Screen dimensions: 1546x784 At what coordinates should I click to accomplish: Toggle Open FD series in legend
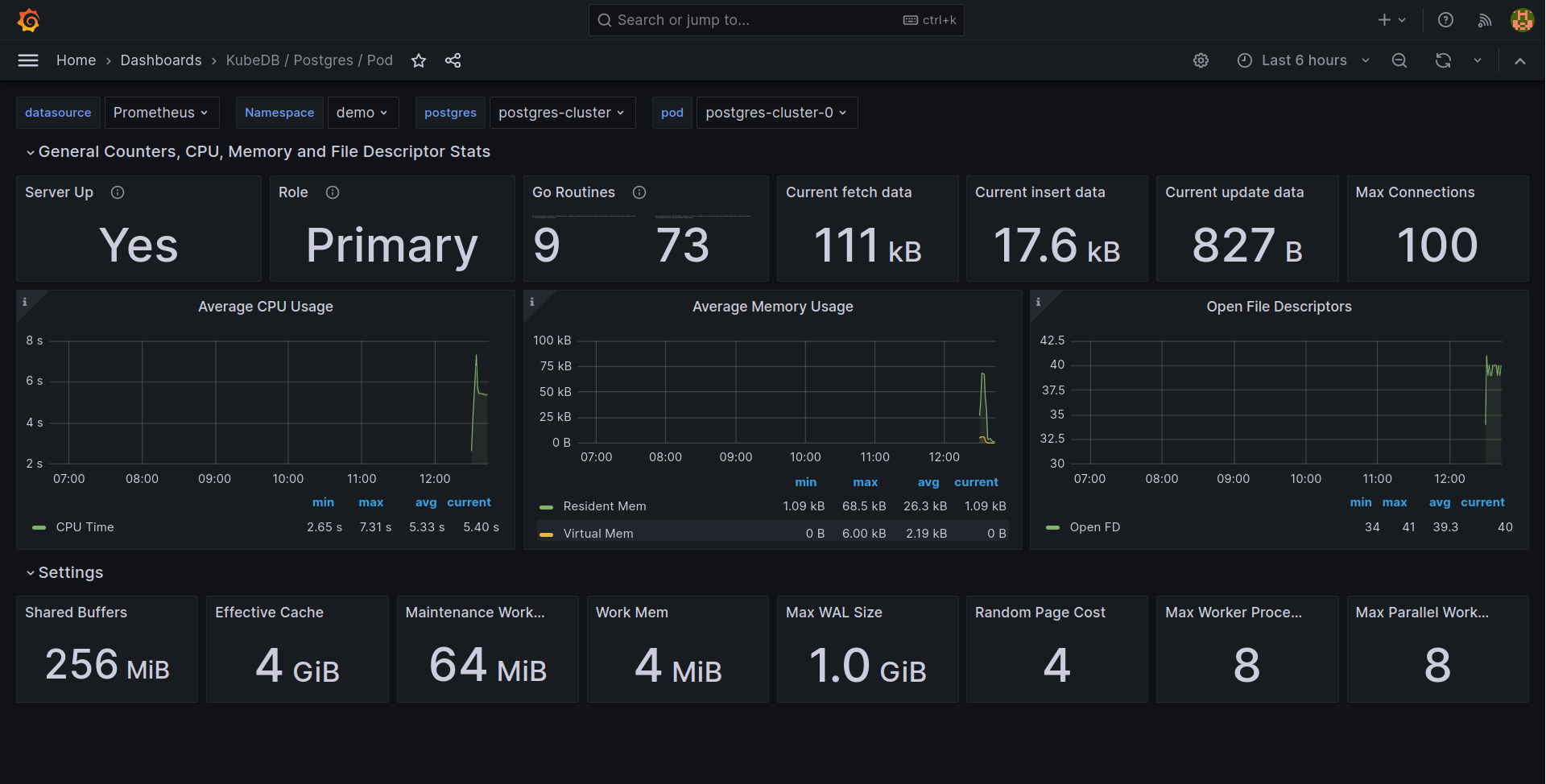[x=1094, y=527]
